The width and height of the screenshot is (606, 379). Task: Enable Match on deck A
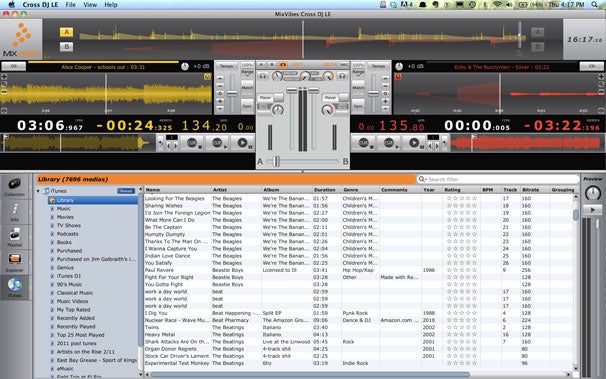coord(247,87)
